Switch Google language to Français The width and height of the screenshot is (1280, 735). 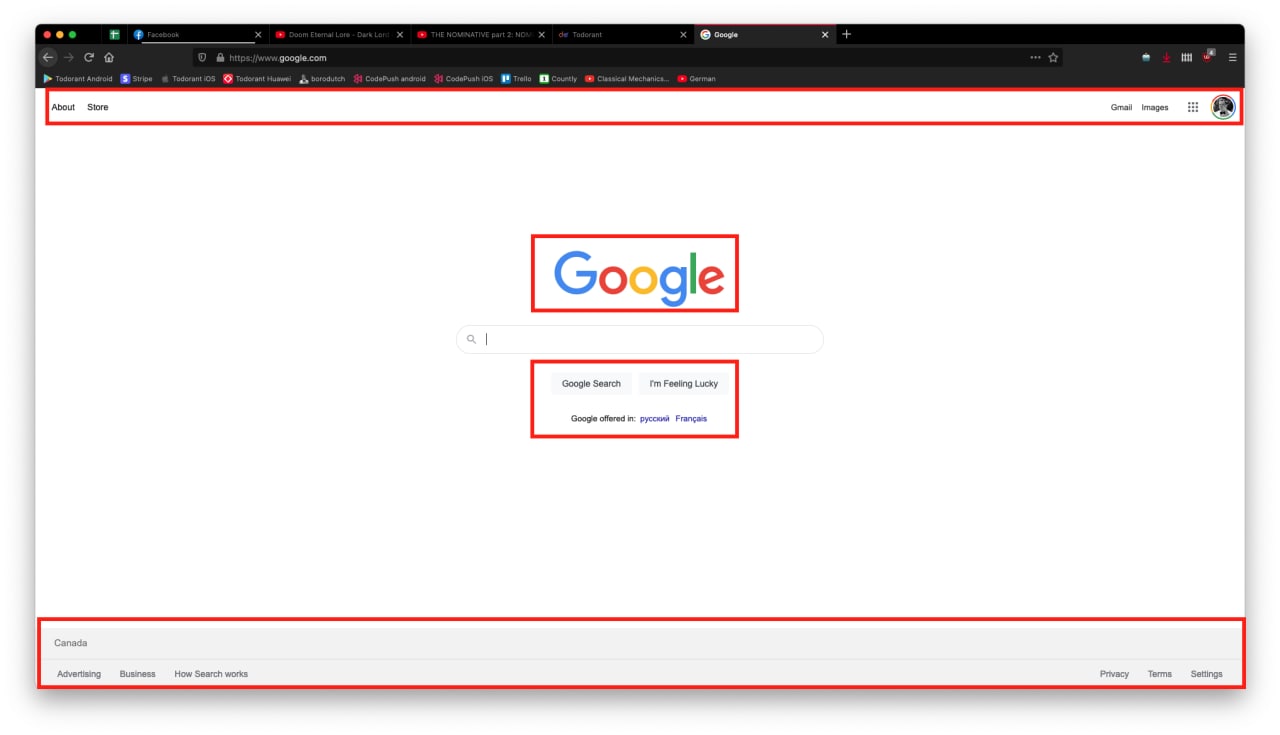[691, 419]
